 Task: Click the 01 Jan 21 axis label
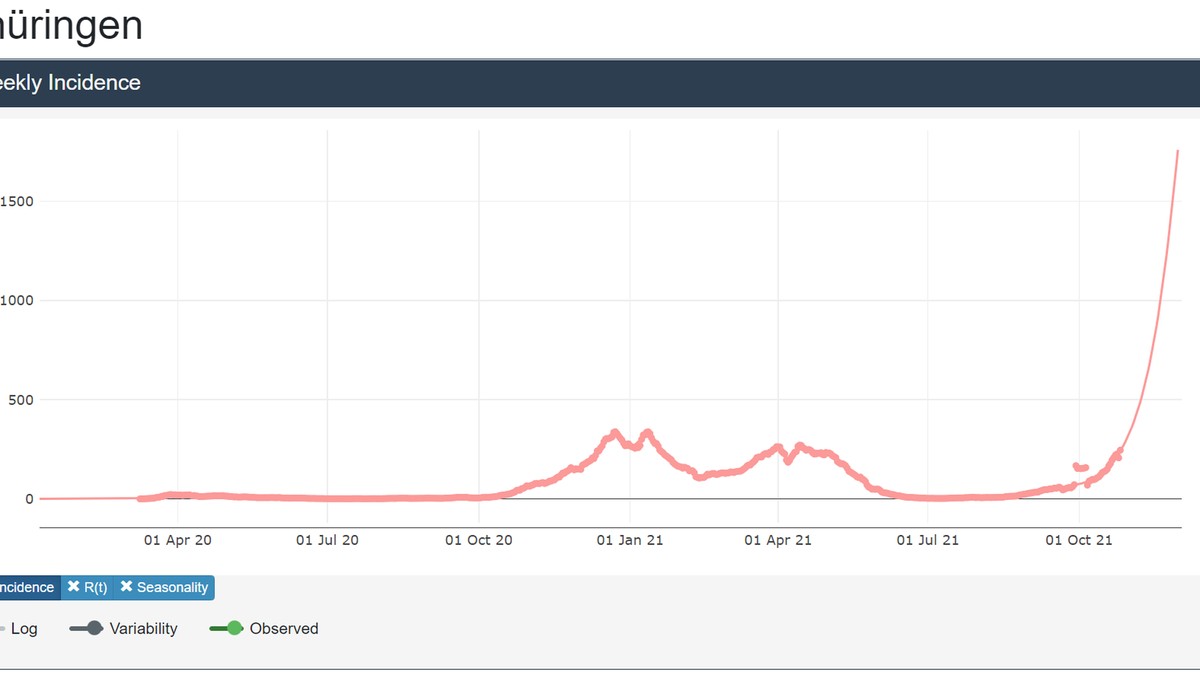[630, 541]
